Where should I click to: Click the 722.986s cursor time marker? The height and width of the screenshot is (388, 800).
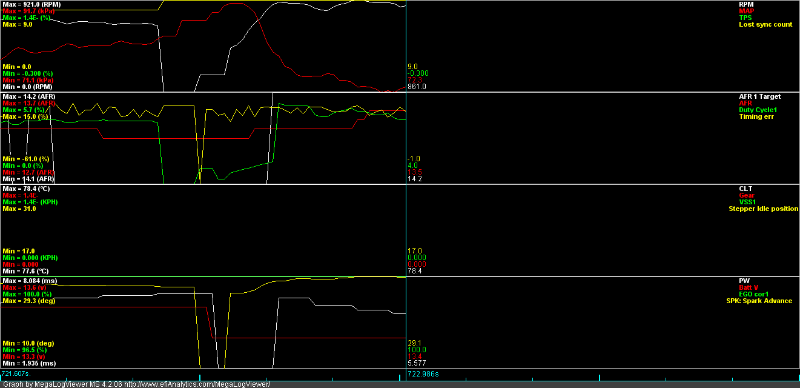click(x=424, y=374)
